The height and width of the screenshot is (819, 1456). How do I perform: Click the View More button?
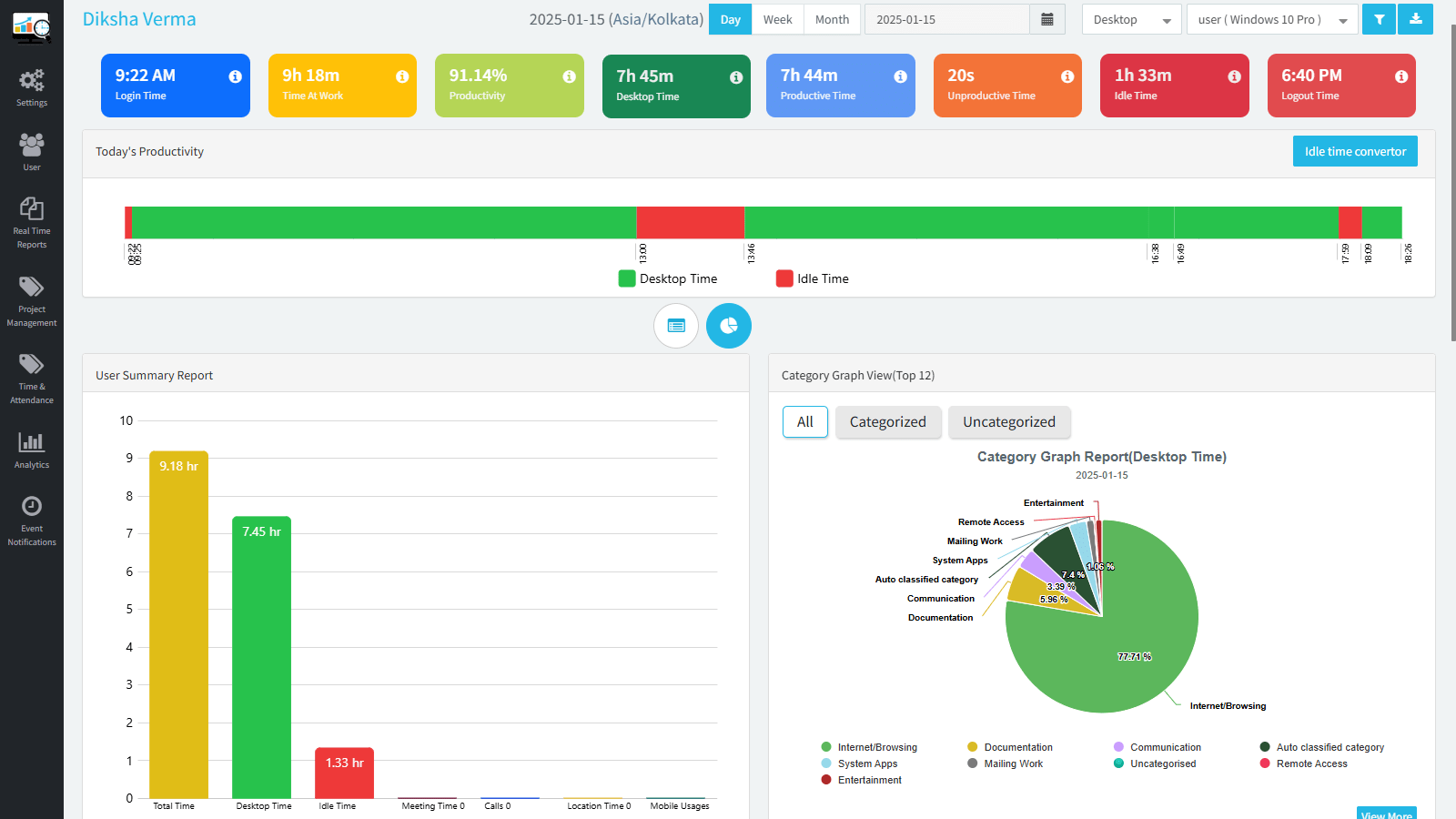click(1386, 813)
